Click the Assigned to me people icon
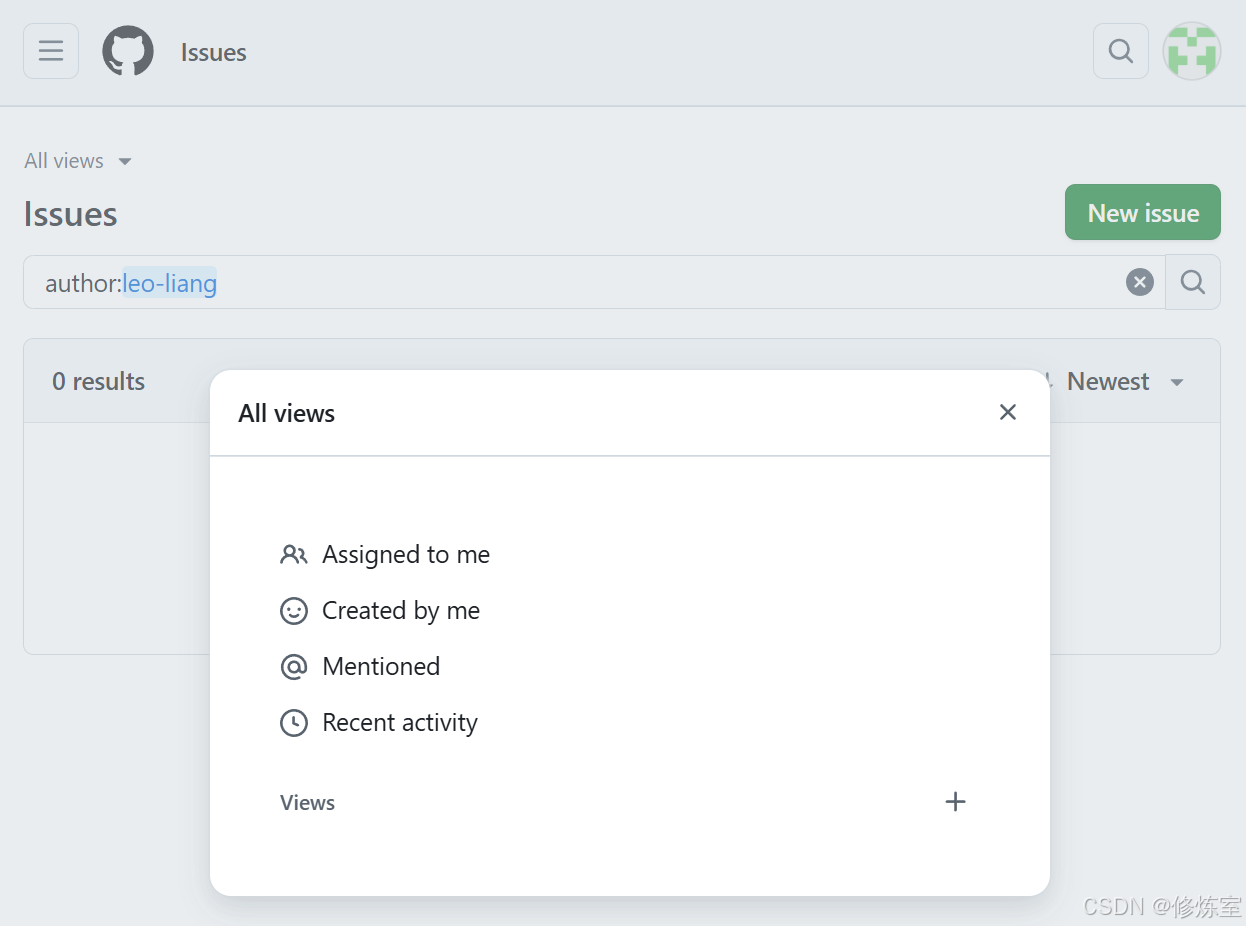The height and width of the screenshot is (926, 1246). 294,555
